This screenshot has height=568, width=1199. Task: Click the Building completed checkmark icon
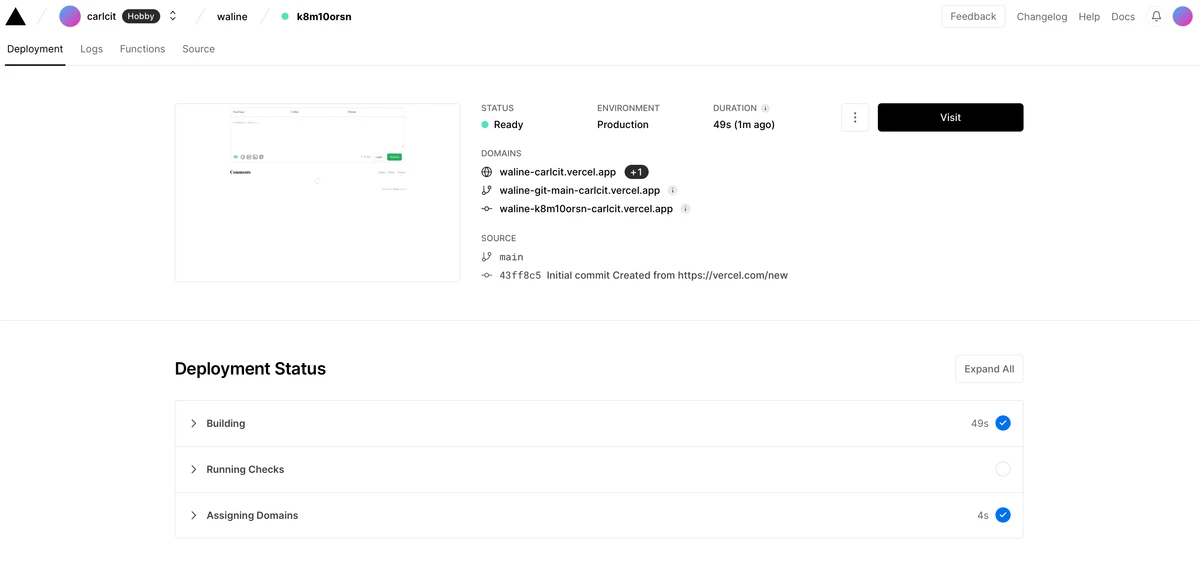tap(1002, 423)
